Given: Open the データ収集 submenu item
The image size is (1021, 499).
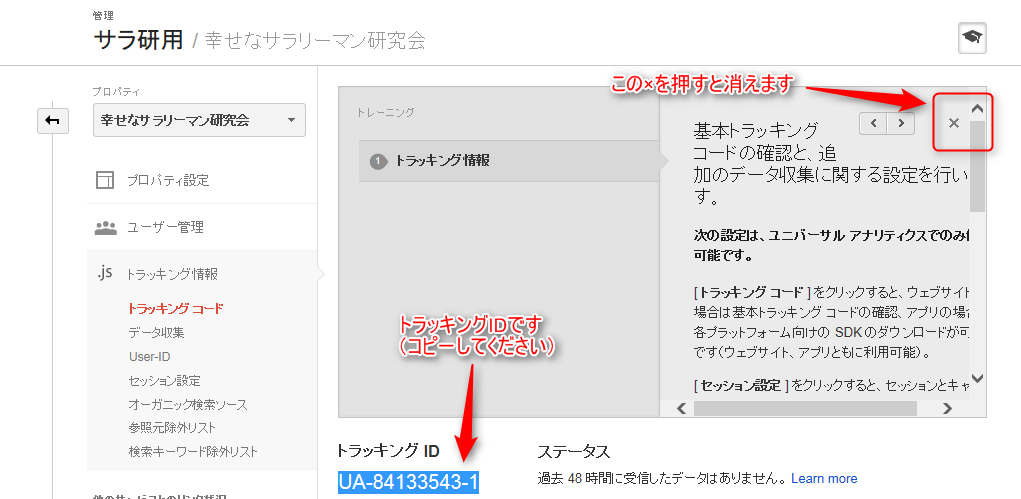Looking at the screenshot, I should coord(156,333).
